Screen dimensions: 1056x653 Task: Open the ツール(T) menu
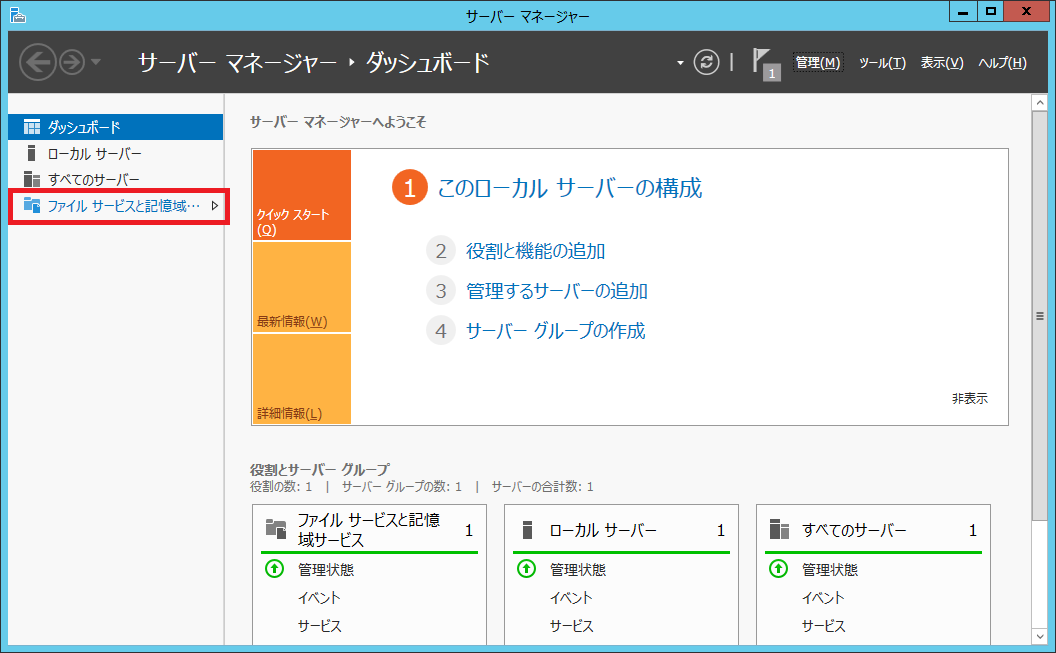click(882, 63)
